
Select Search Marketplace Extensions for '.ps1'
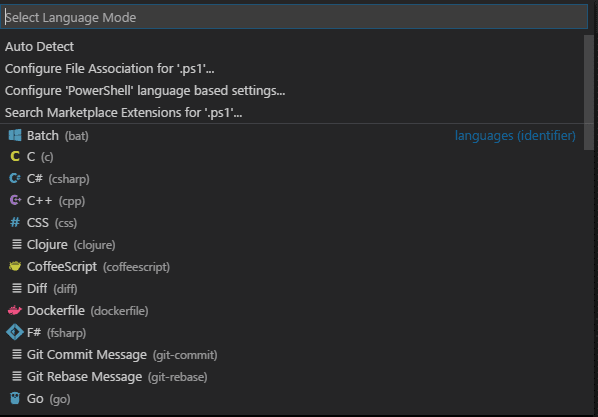pos(292,113)
